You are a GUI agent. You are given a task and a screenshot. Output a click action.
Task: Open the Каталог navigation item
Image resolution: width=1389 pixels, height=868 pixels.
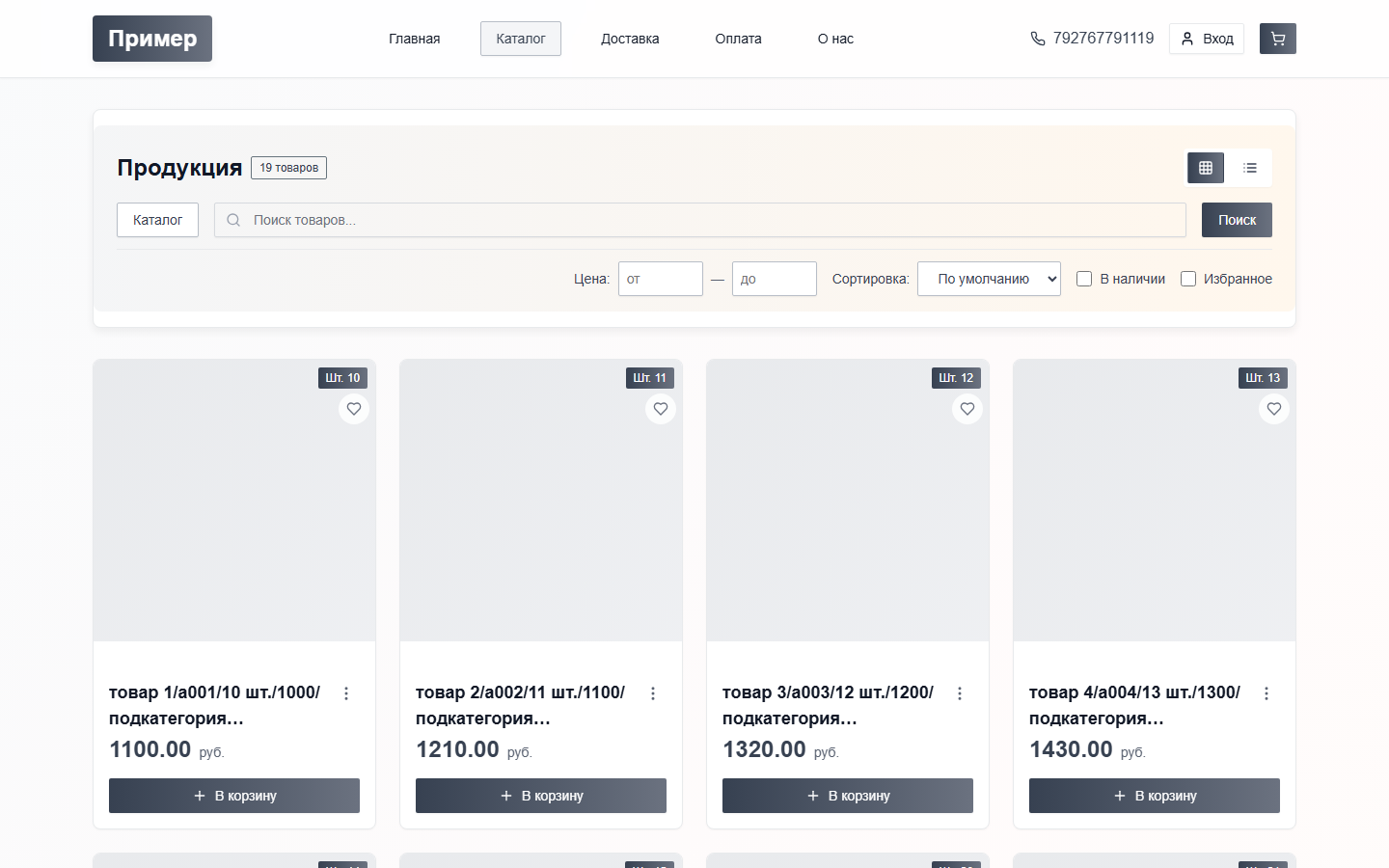point(521,39)
